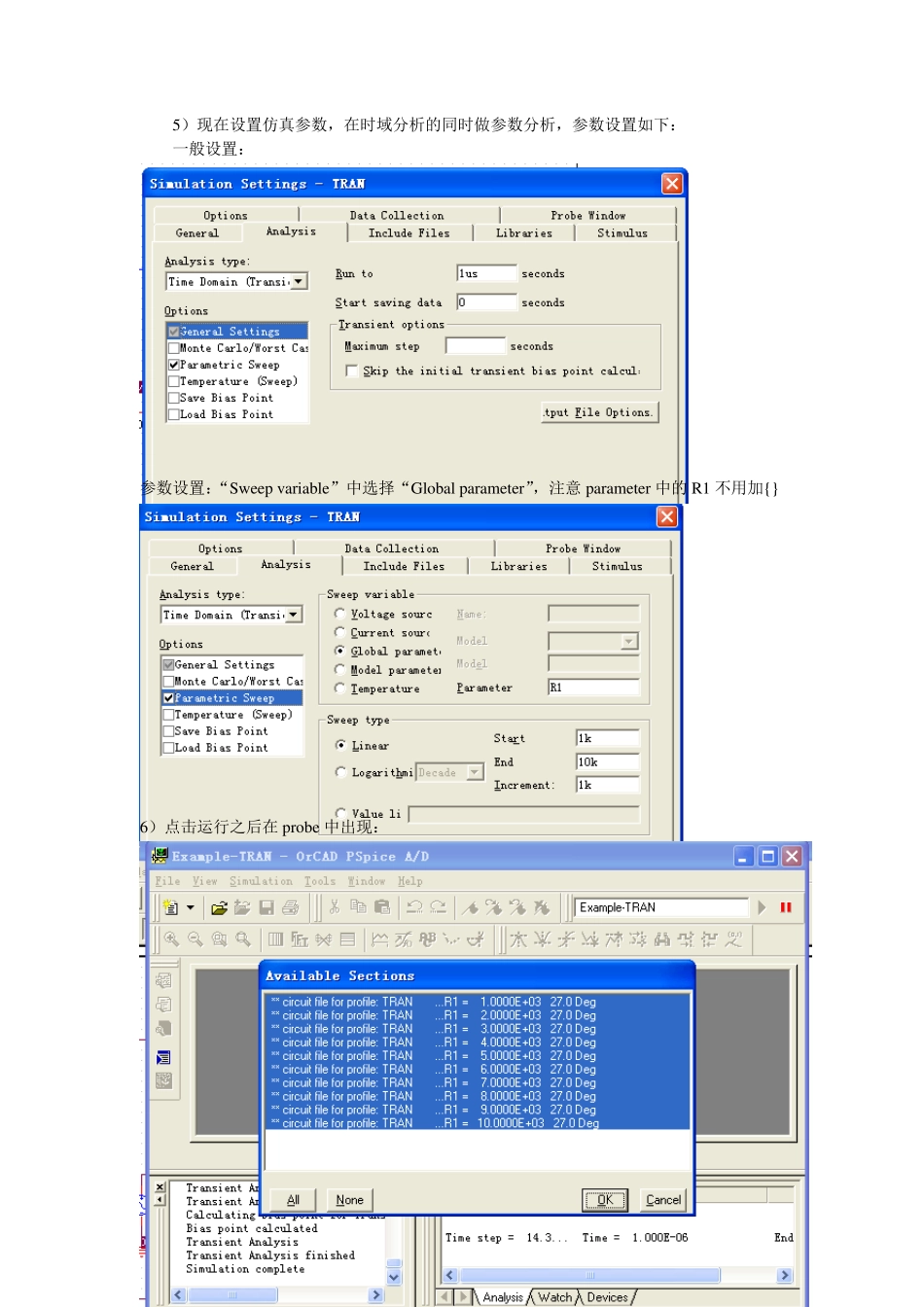Open the Simulation menu in PSpice

coord(261,881)
